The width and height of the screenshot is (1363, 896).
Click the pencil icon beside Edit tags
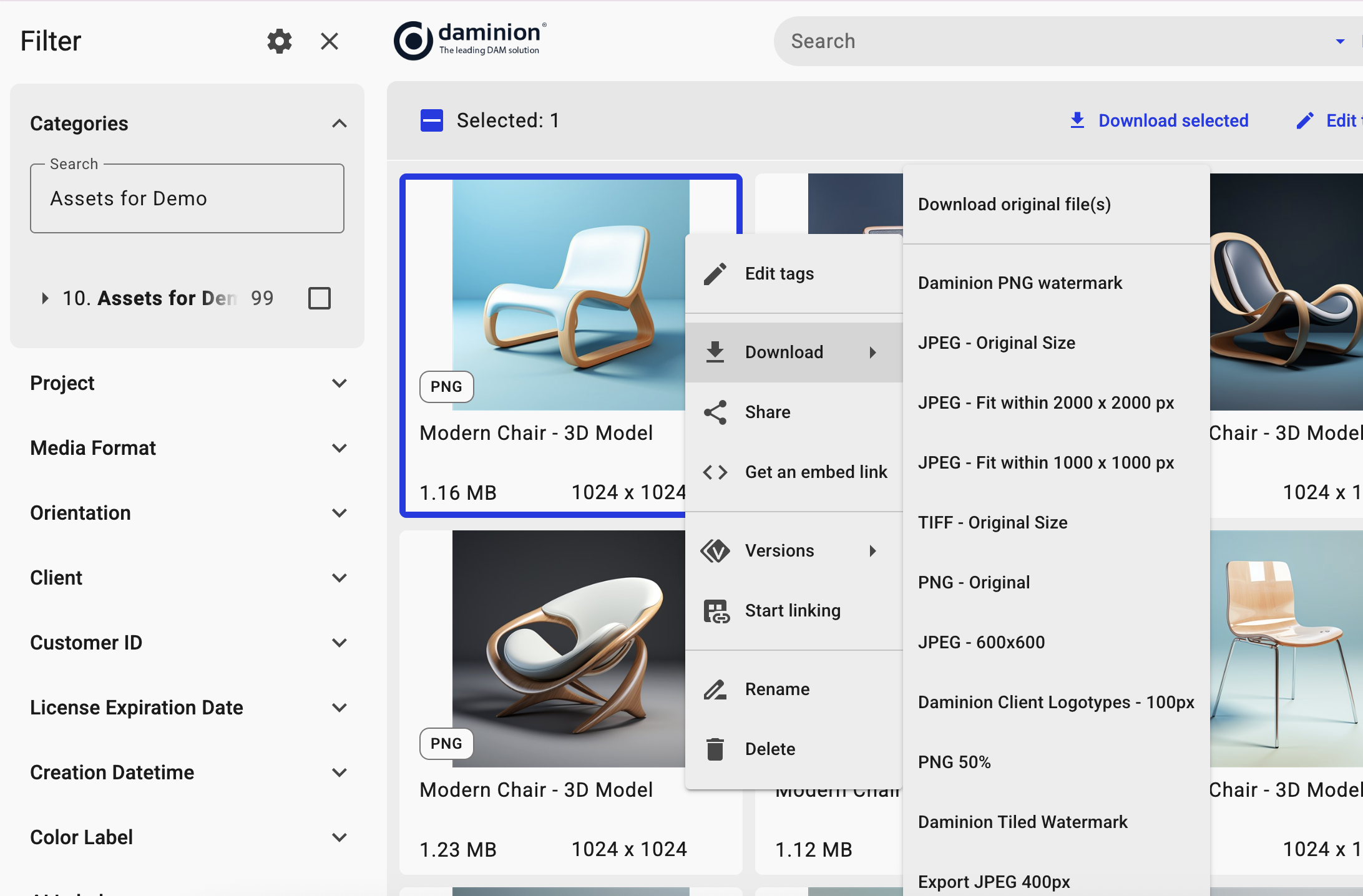coord(715,274)
